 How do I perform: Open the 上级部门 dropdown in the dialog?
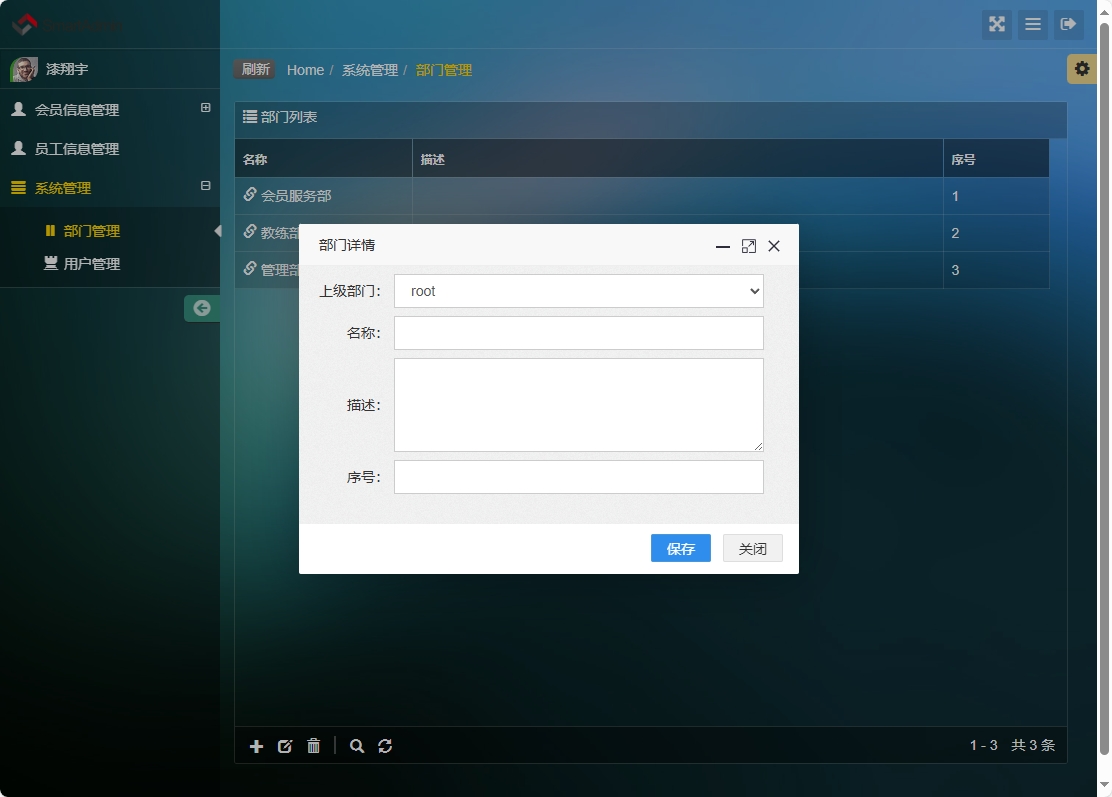[x=578, y=291]
